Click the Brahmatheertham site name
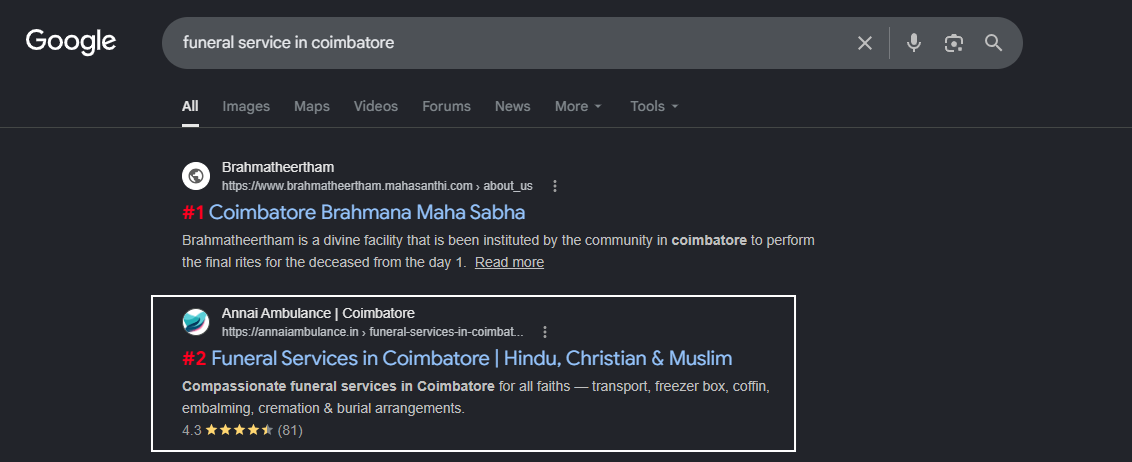This screenshot has width=1132, height=462. pos(278,167)
